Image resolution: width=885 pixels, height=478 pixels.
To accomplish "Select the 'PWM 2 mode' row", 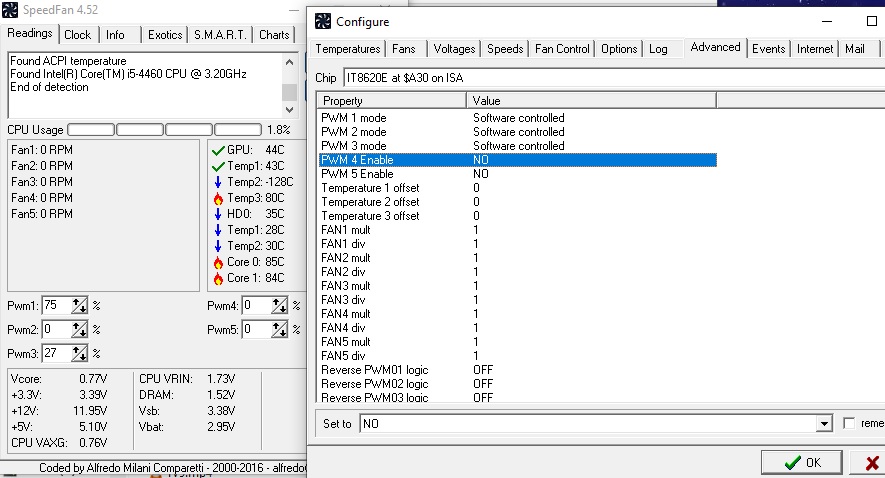I will [518, 132].
